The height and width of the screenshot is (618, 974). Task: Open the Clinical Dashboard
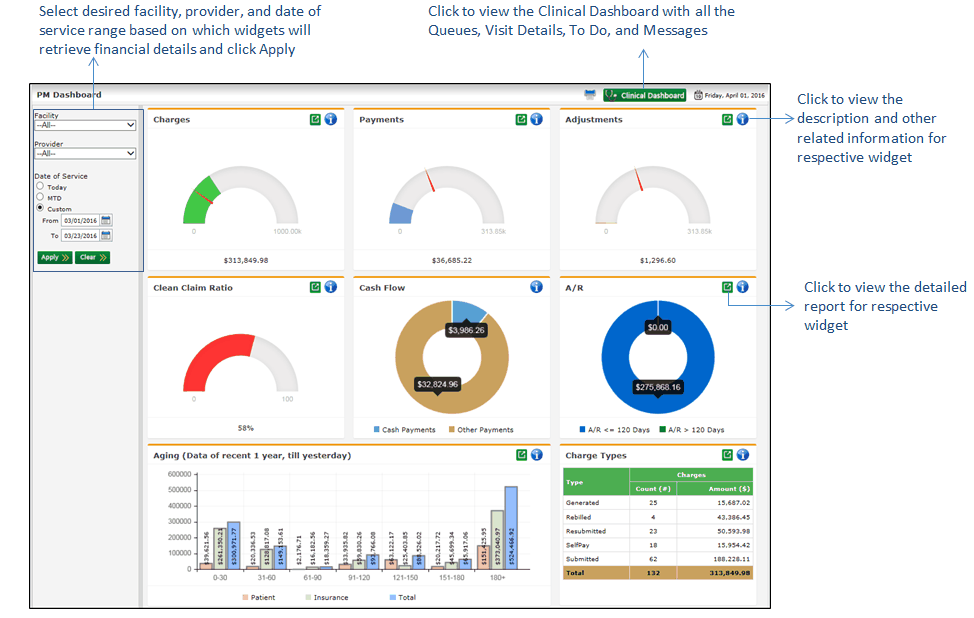pyautogui.click(x=645, y=95)
